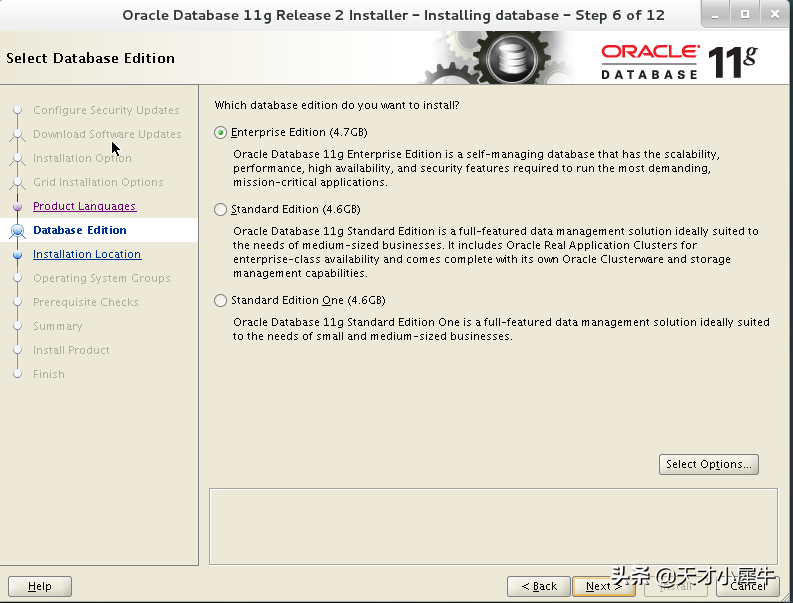Click the empty message area box

point(493,526)
